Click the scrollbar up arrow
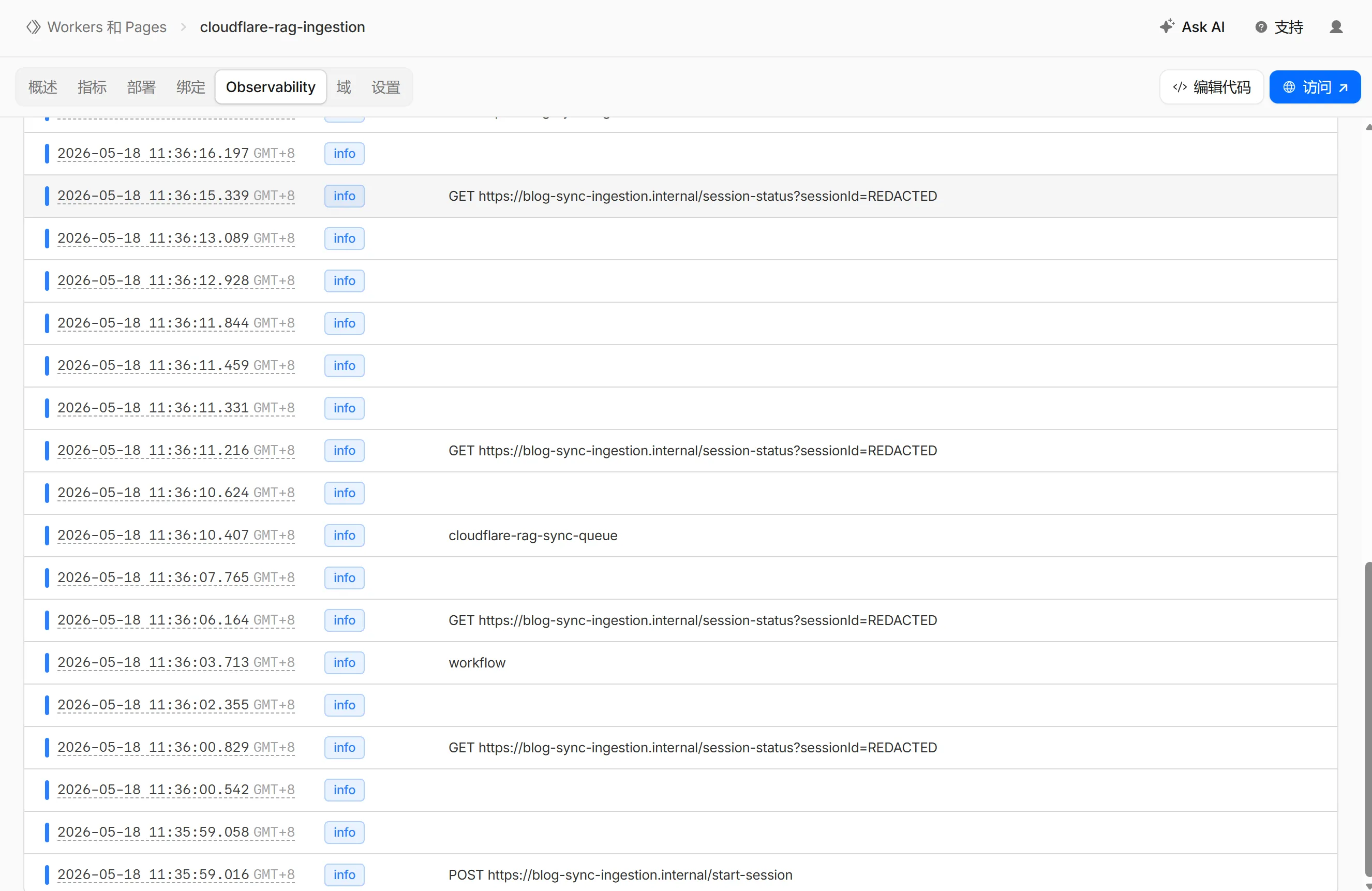The width and height of the screenshot is (1372, 891). (x=1368, y=127)
